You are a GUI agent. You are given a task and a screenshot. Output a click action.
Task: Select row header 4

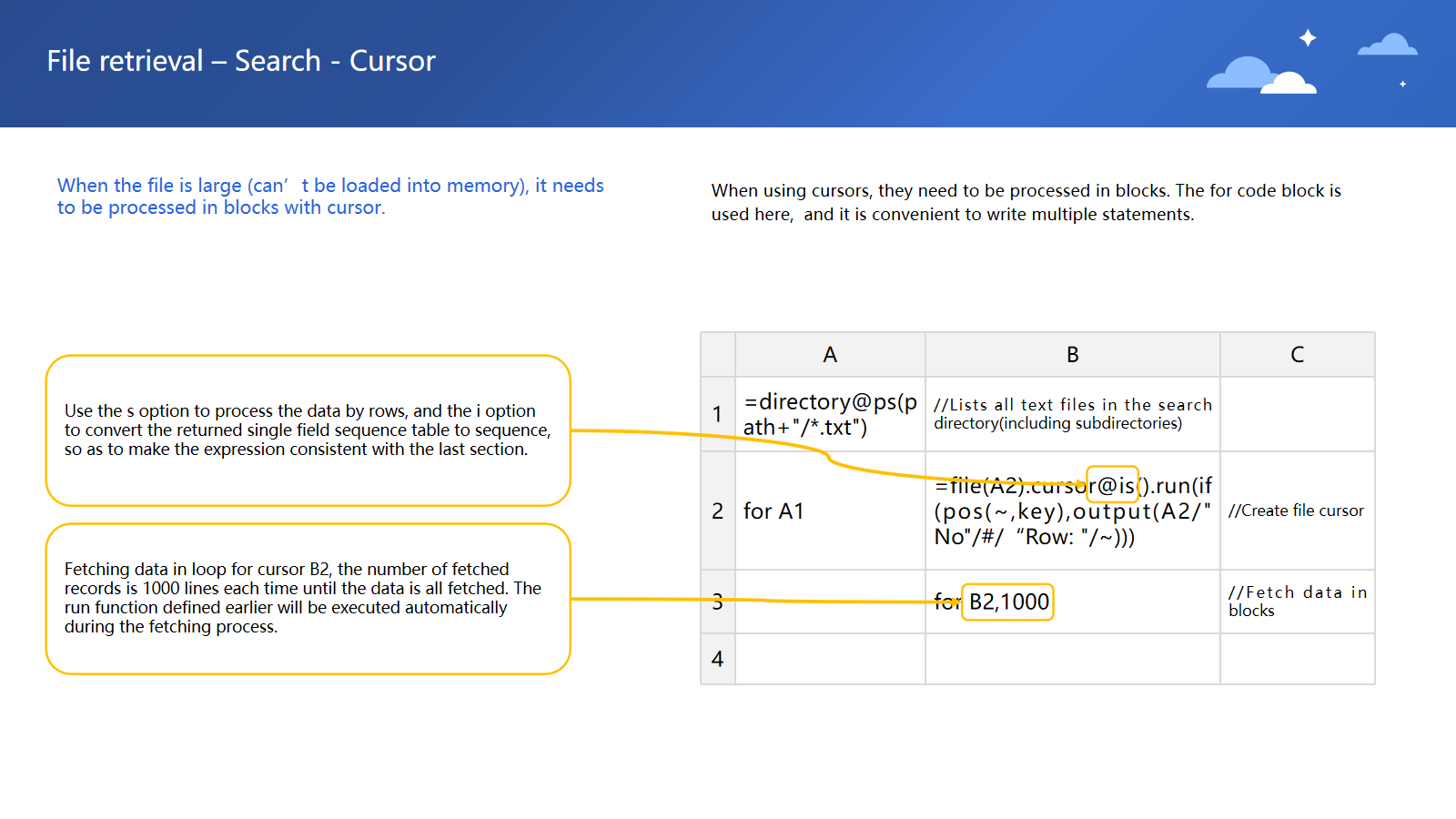pyautogui.click(x=717, y=659)
